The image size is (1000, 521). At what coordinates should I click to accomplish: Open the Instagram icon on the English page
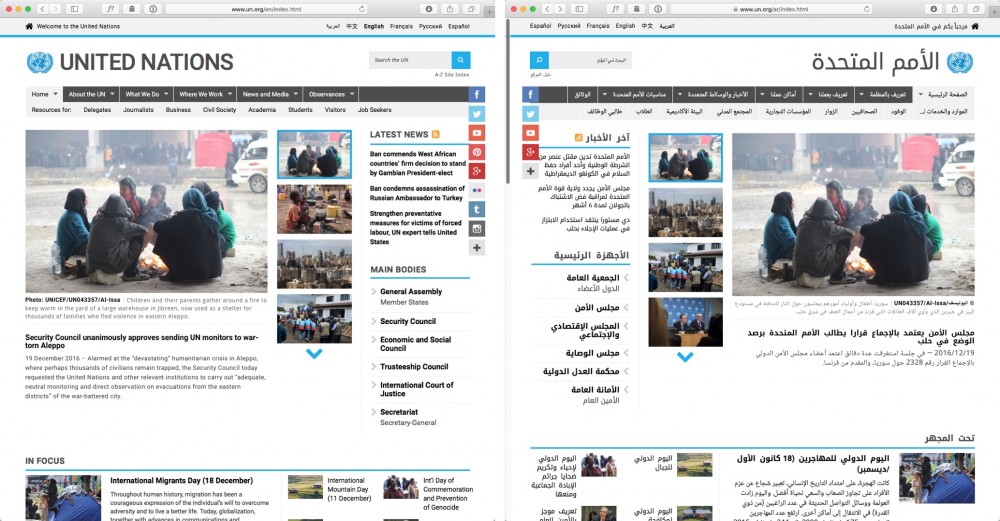[x=477, y=229]
